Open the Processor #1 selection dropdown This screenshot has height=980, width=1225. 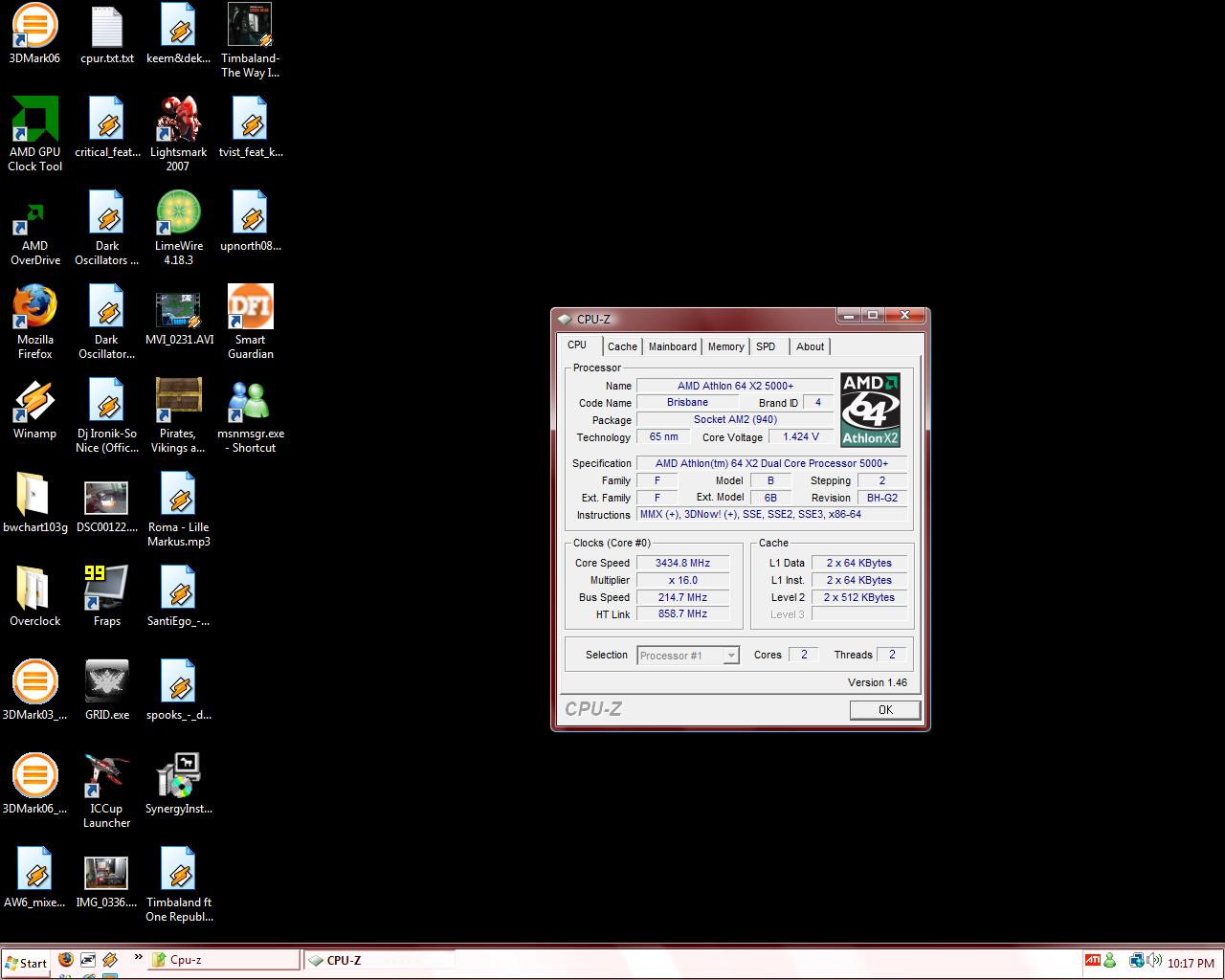[688, 656]
